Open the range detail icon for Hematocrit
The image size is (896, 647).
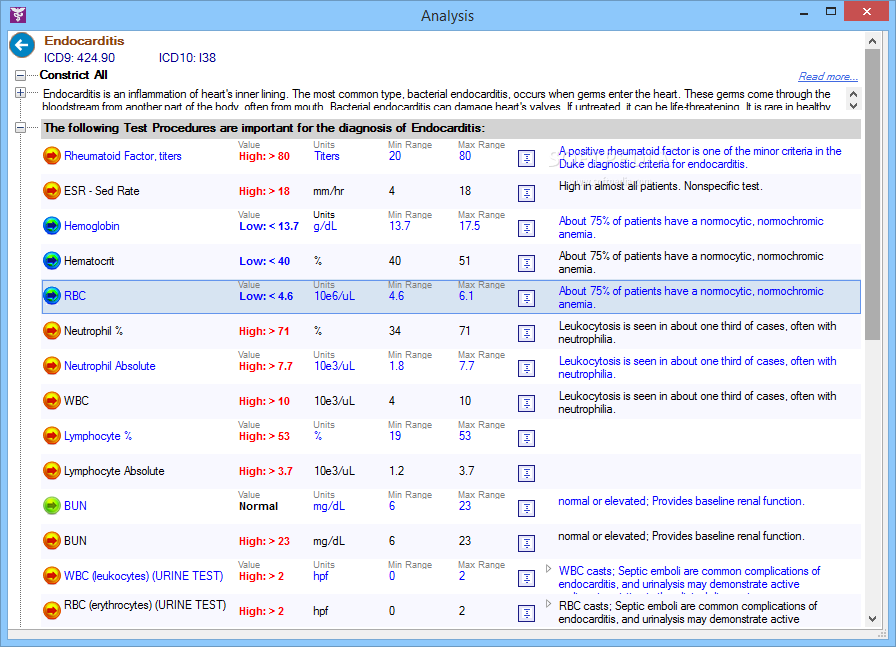point(526,263)
